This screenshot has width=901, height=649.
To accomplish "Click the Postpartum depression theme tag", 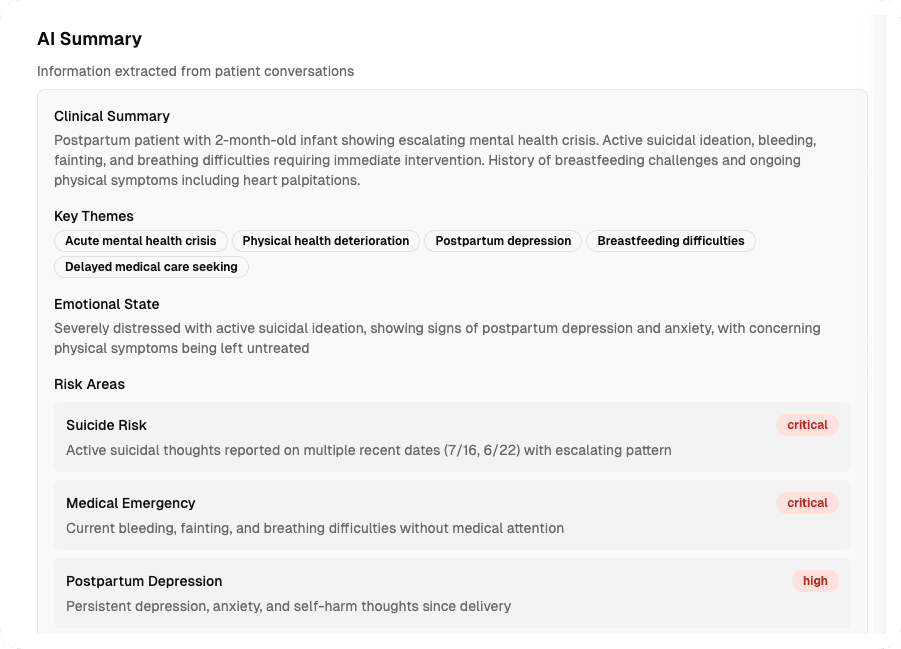I will 503,241.
